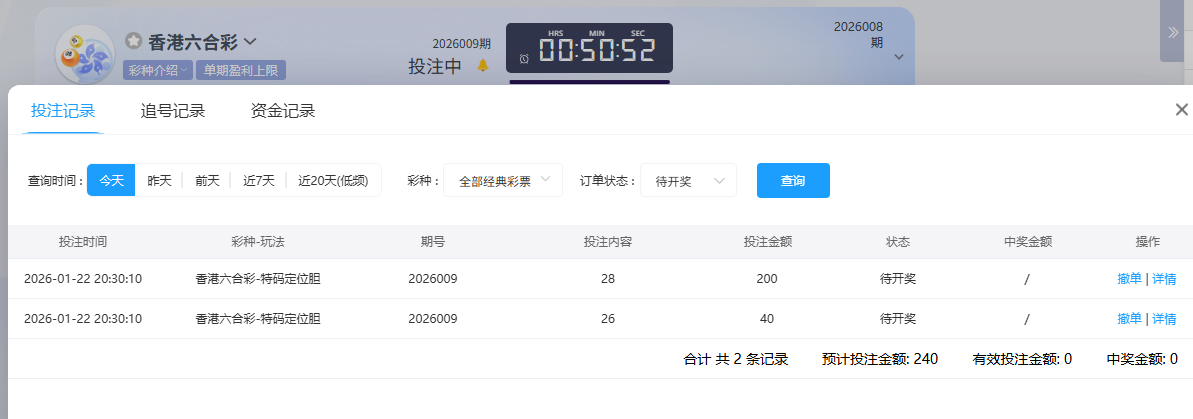The width and height of the screenshot is (1193, 419).
Task: Click 撤单 for the bet on 28
Action: point(1129,279)
